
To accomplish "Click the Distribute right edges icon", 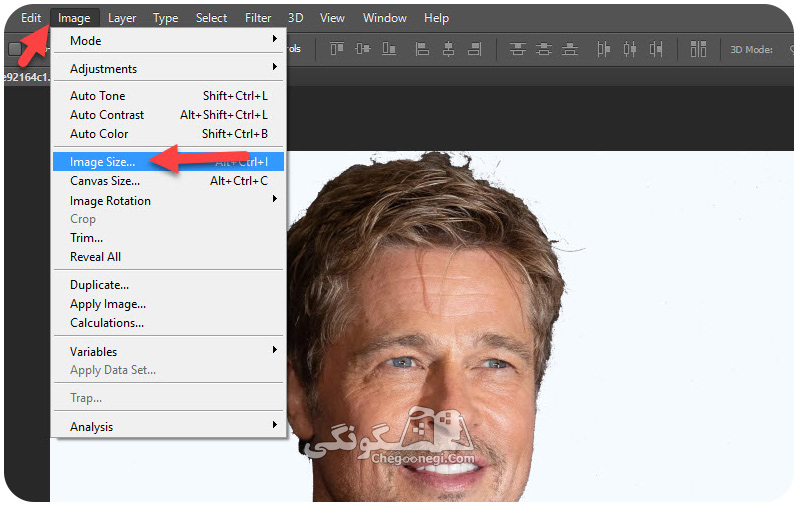I will click(656, 49).
